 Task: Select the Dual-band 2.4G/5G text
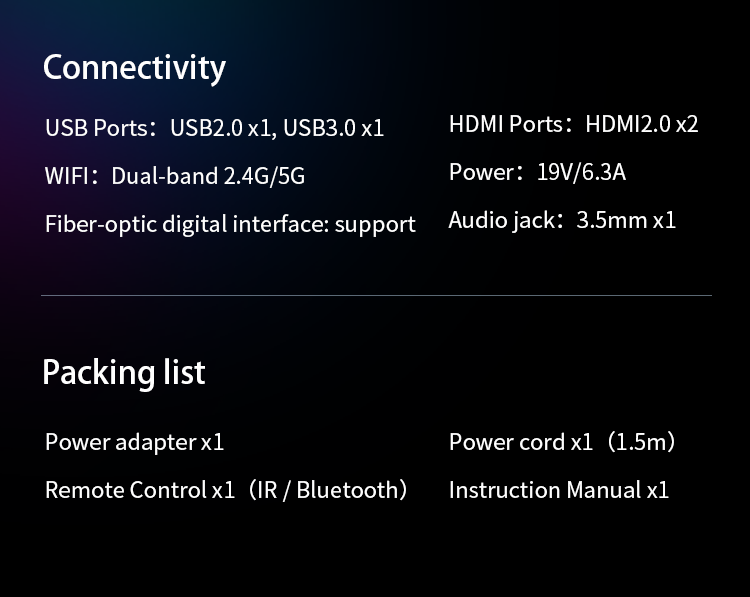[x=208, y=177]
